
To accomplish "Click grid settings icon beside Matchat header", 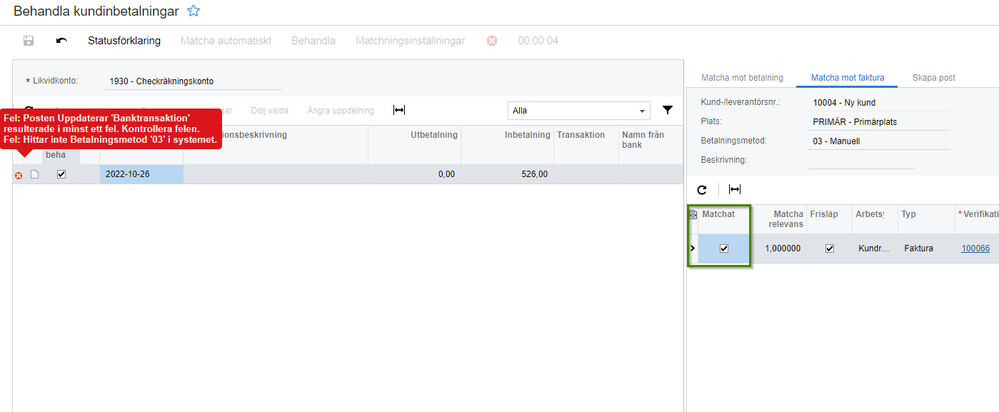I will (x=693, y=215).
